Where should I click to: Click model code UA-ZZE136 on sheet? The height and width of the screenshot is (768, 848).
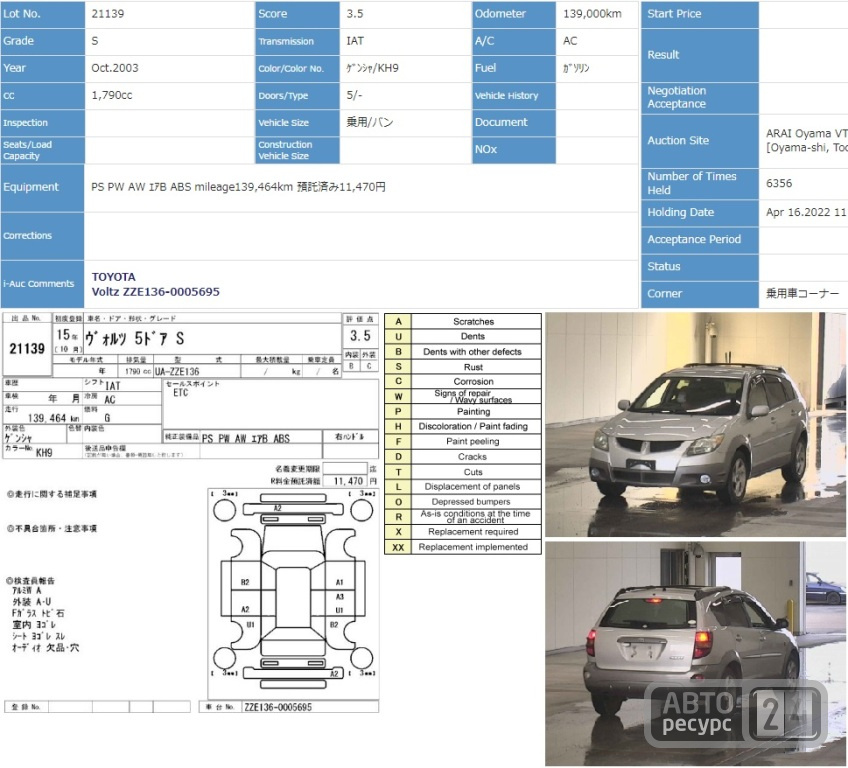tap(177, 372)
